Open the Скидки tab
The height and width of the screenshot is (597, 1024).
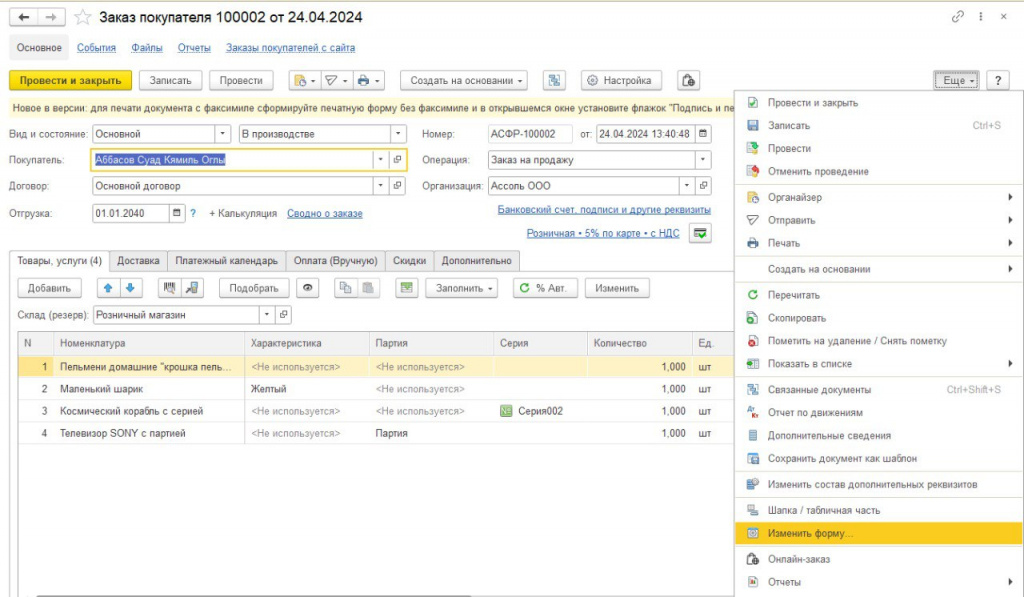[x=409, y=261]
